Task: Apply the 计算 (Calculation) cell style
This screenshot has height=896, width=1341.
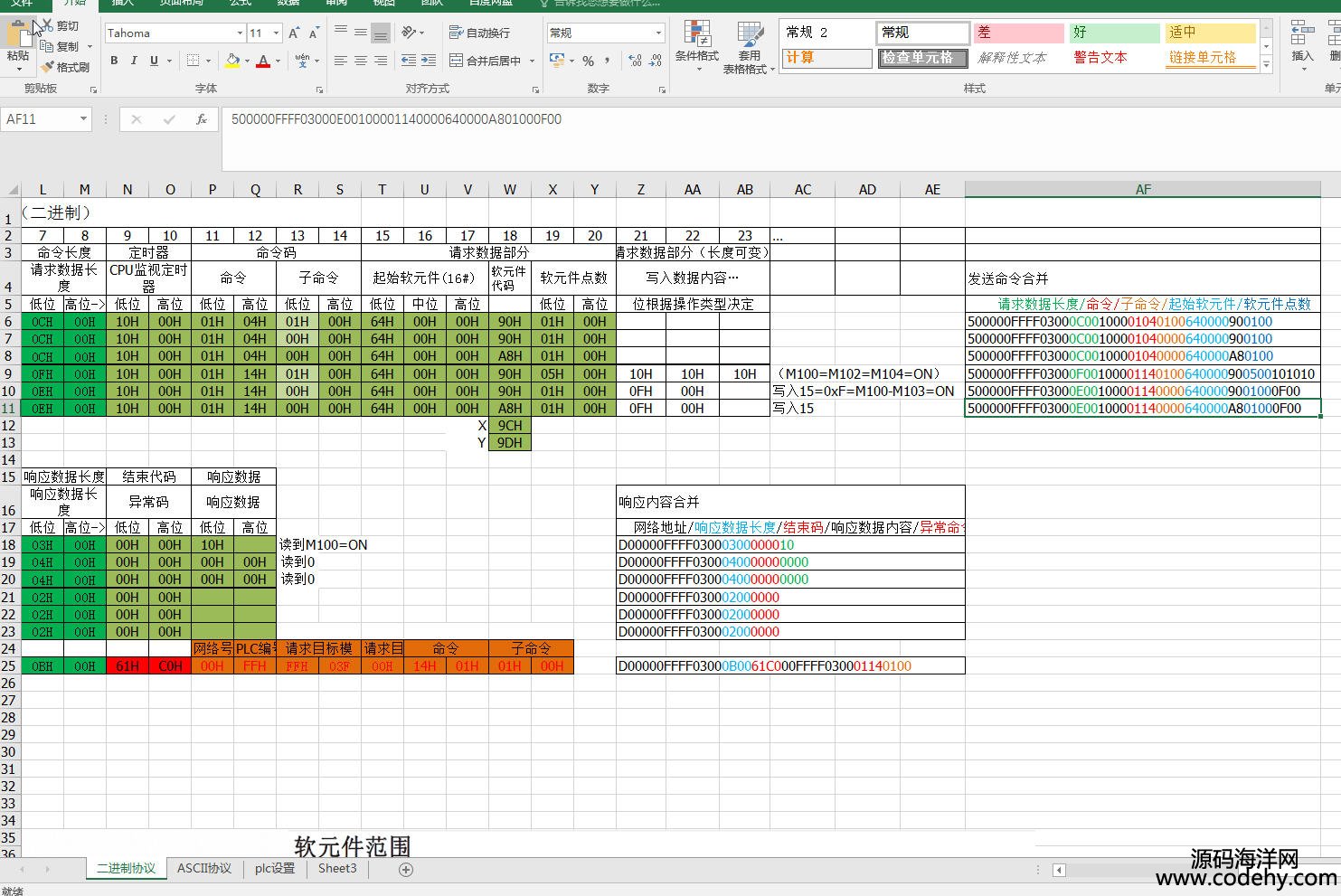Action: pyautogui.click(x=826, y=58)
